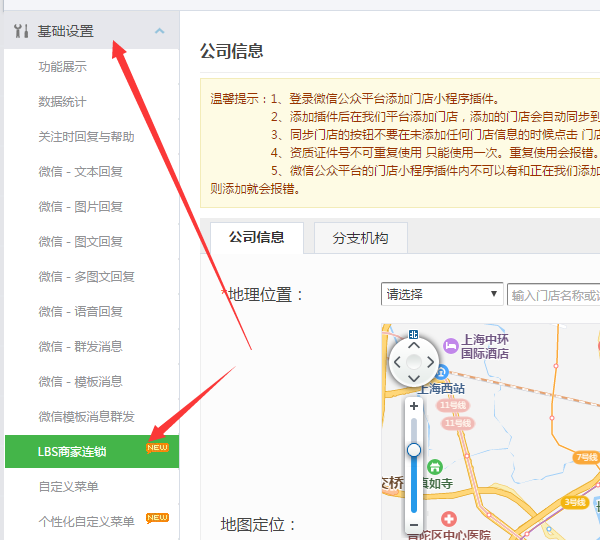600x540 pixels.
Task: Pan the map west with the left arrow
Action: [397, 362]
